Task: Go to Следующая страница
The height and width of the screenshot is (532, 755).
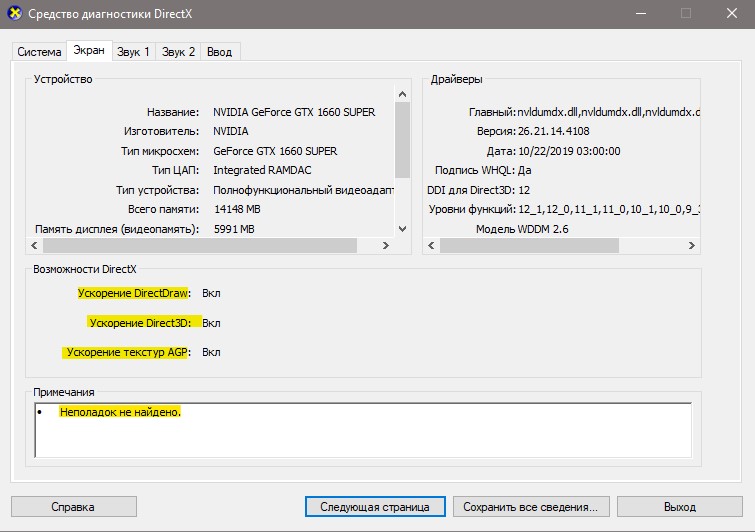Action: (x=375, y=506)
